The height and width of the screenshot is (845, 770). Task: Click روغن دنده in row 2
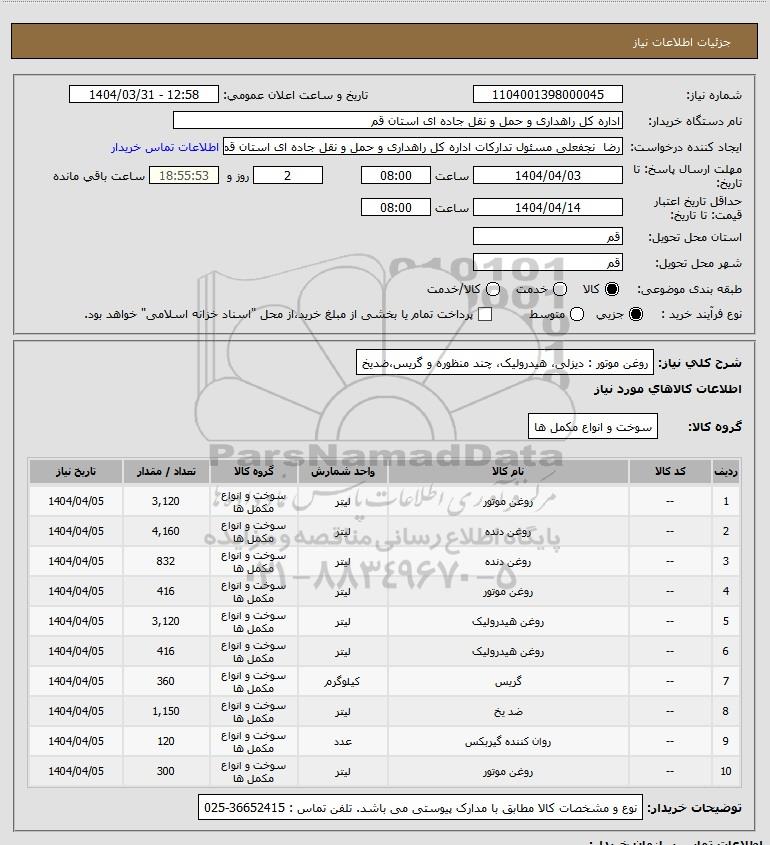[x=508, y=531]
